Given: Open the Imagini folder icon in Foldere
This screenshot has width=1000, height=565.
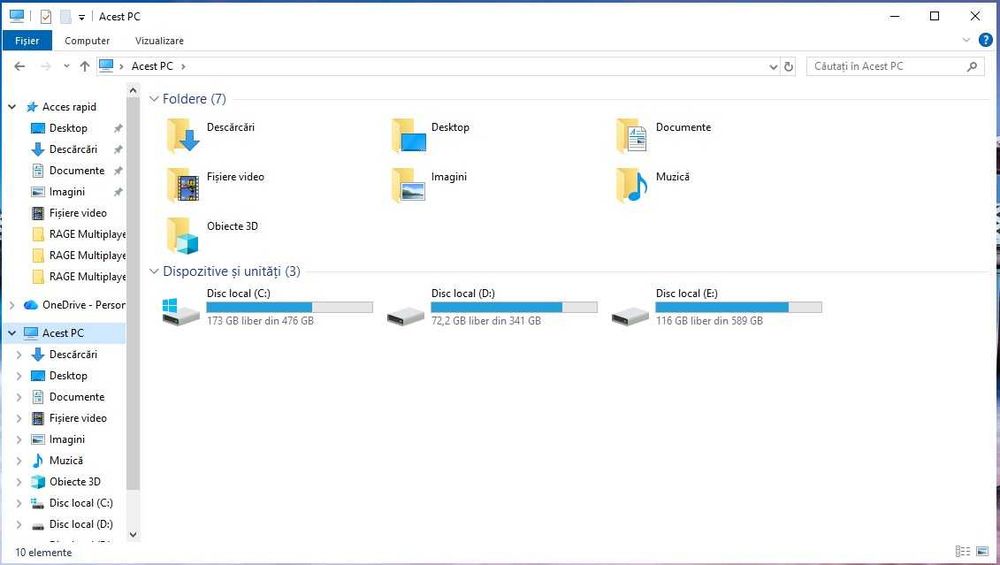Looking at the screenshot, I should [408, 185].
